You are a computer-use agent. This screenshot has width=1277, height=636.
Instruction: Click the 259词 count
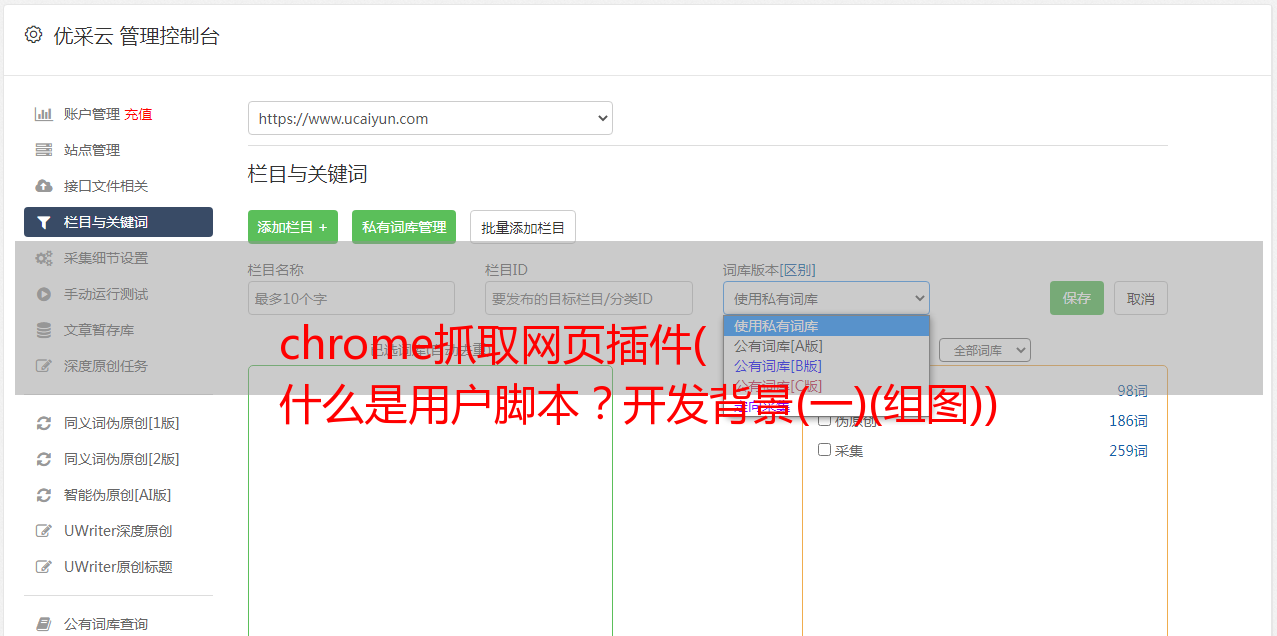click(x=1128, y=451)
